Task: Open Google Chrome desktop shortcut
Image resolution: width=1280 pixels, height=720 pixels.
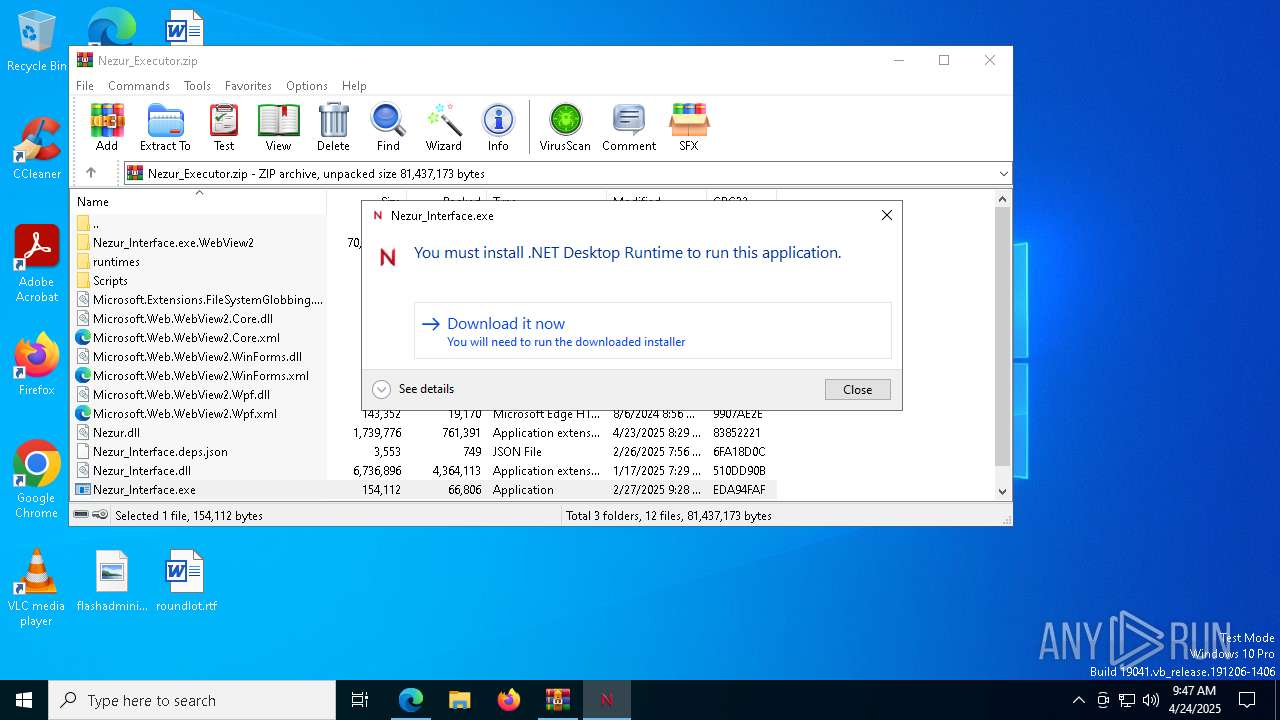Action: 37,480
